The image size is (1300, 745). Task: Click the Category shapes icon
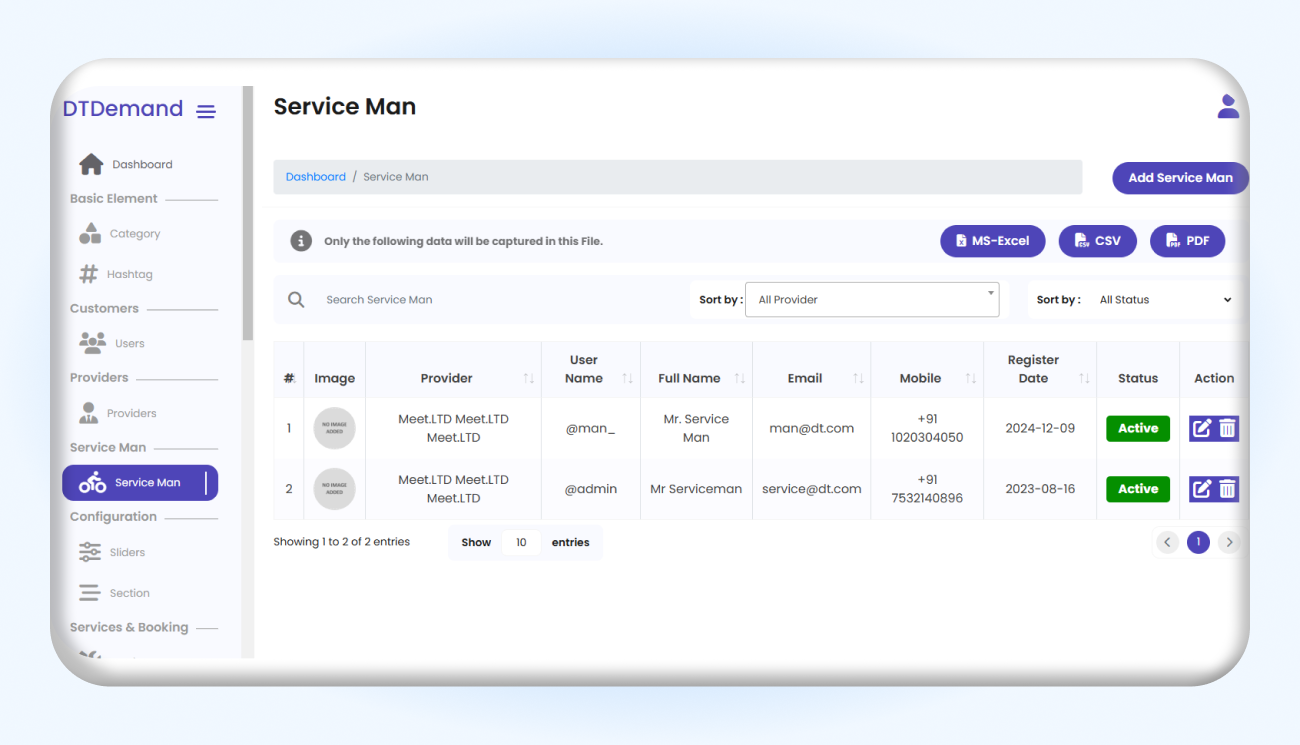click(x=90, y=233)
